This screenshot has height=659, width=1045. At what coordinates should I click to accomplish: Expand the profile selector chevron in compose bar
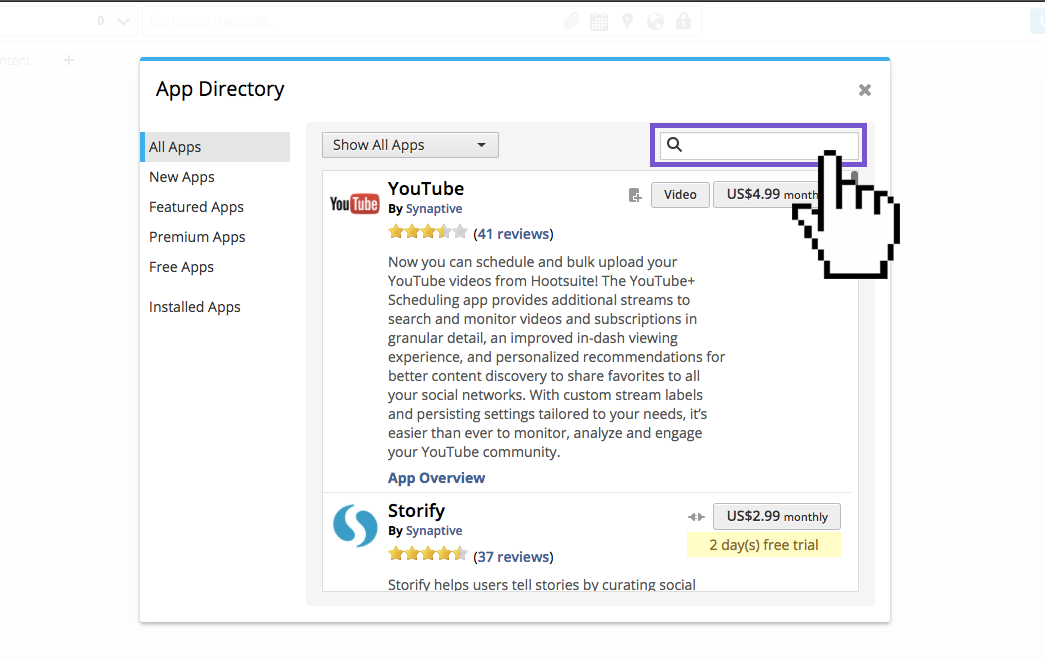coord(123,21)
